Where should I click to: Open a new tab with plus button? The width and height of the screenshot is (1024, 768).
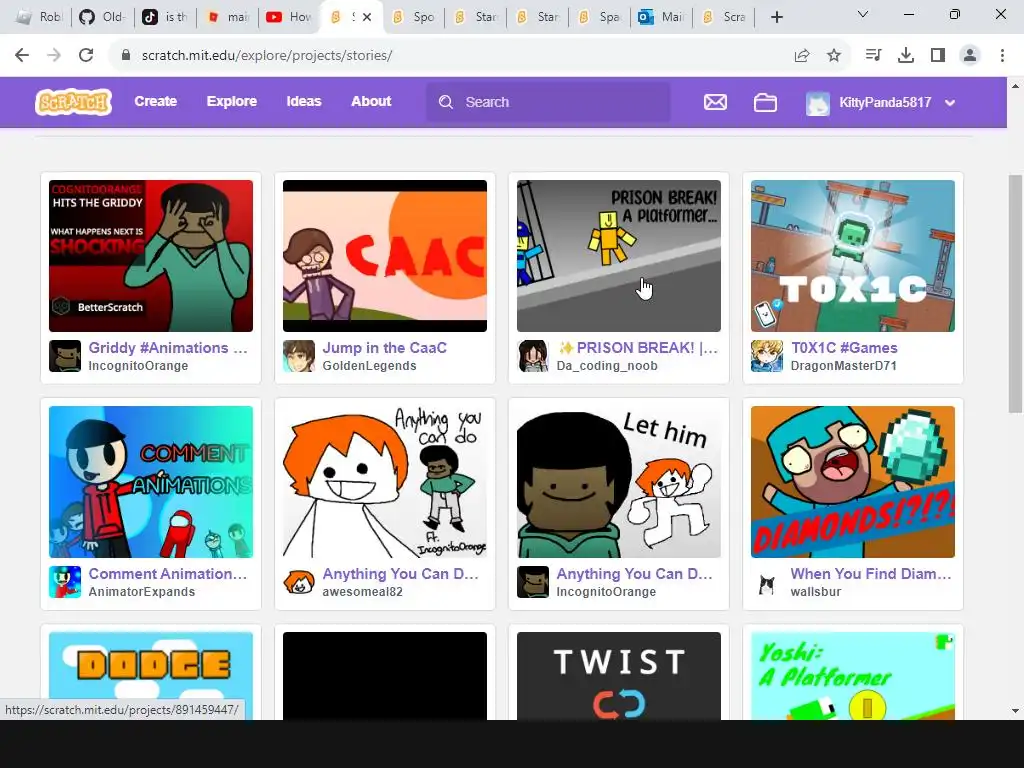(776, 17)
